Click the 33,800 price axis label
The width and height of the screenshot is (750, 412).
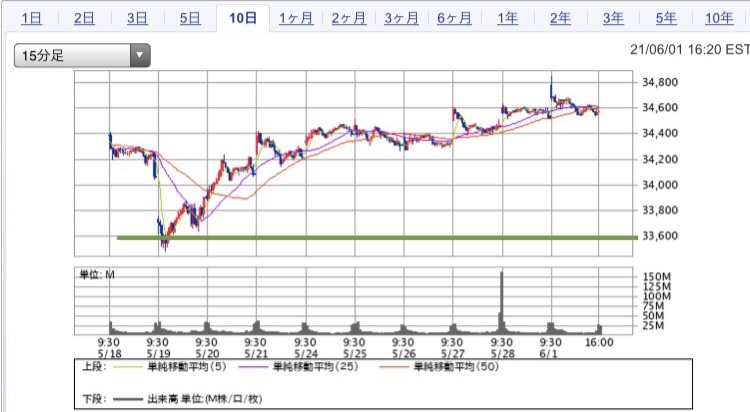tap(660, 210)
